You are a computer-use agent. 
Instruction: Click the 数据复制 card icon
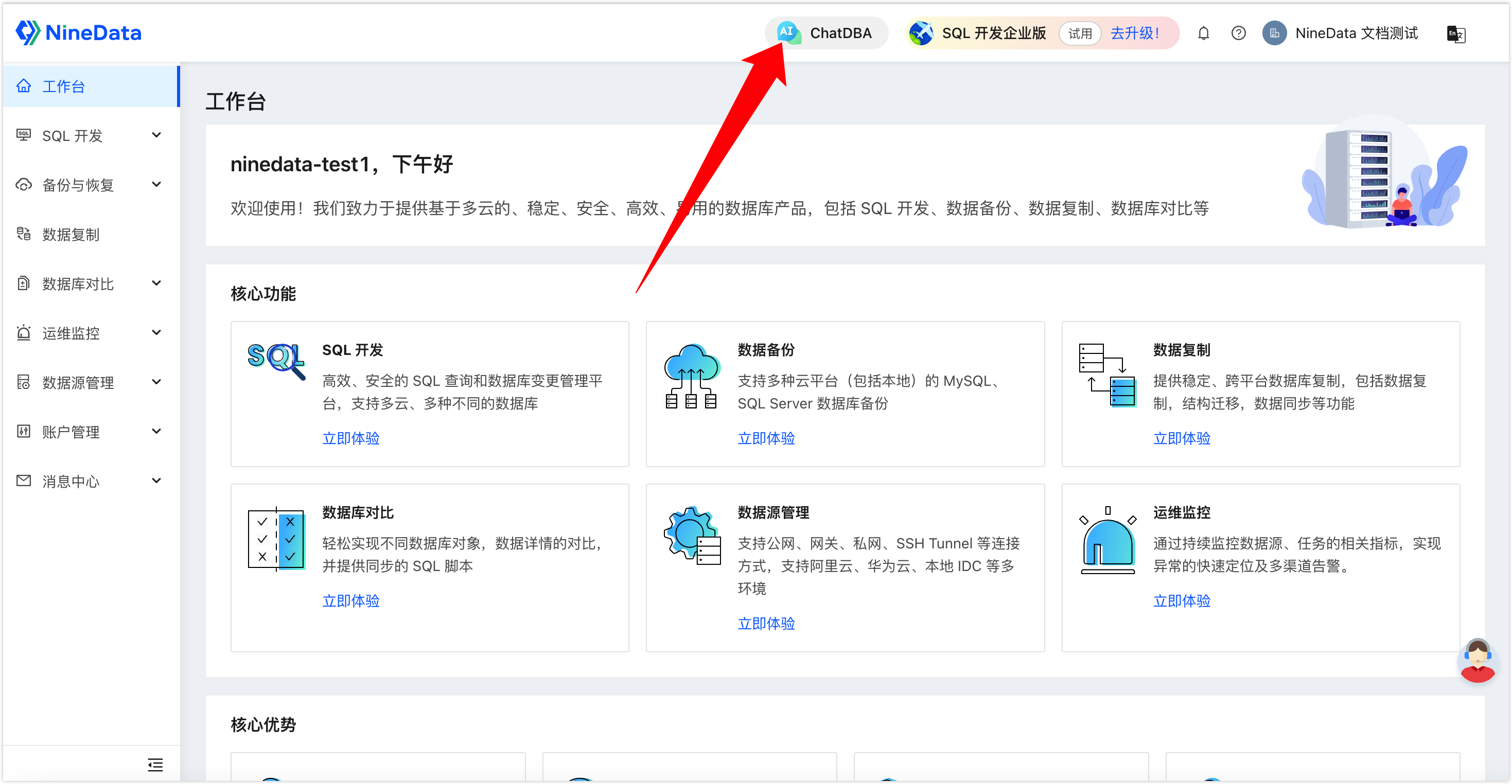(x=1107, y=375)
